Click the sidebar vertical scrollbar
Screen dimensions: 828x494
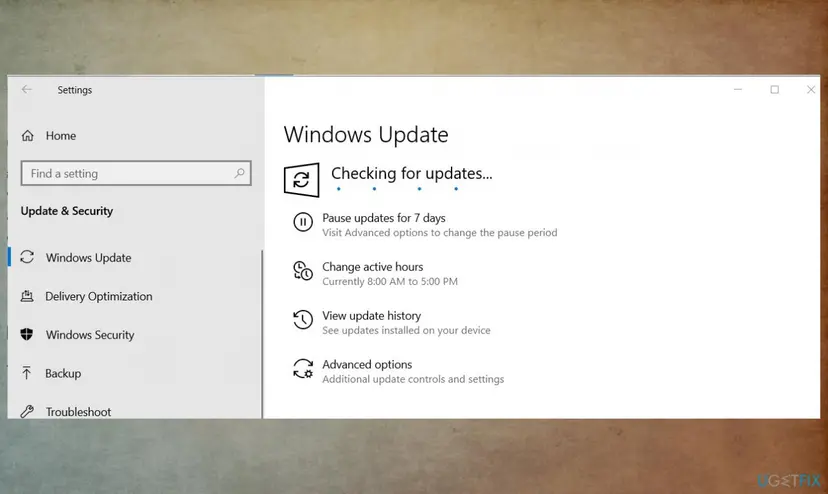click(x=262, y=334)
